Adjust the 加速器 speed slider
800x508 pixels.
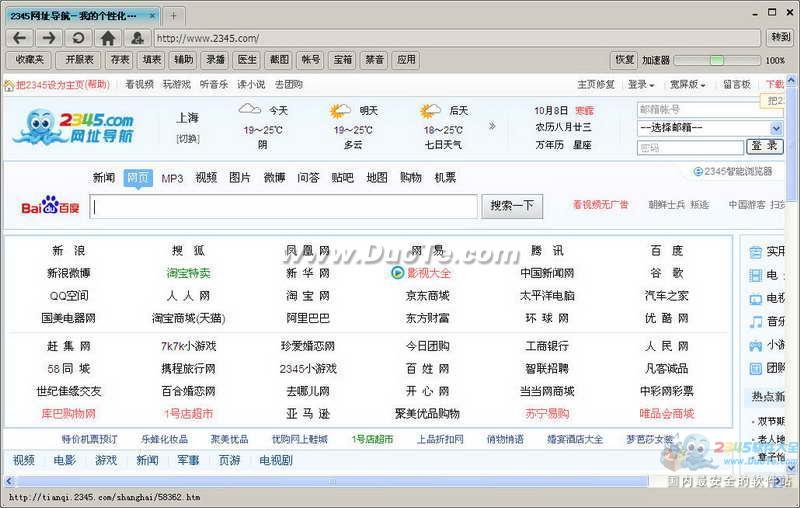717,60
